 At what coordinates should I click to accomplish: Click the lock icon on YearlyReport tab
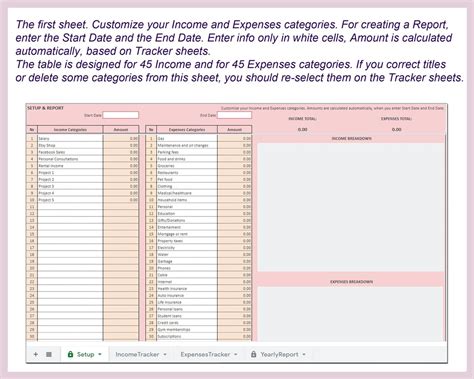pos(254,354)
